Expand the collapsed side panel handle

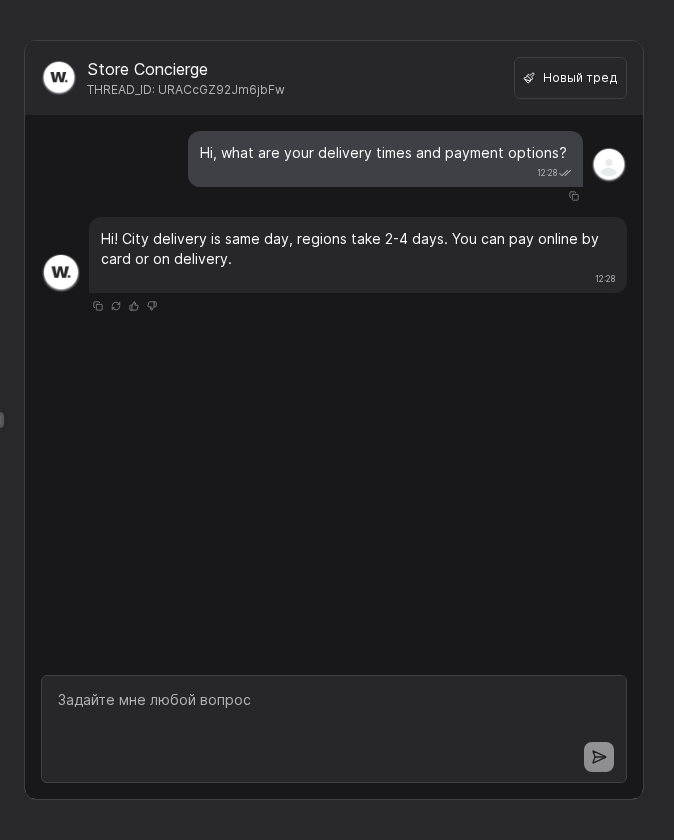[x=3, y=420]
